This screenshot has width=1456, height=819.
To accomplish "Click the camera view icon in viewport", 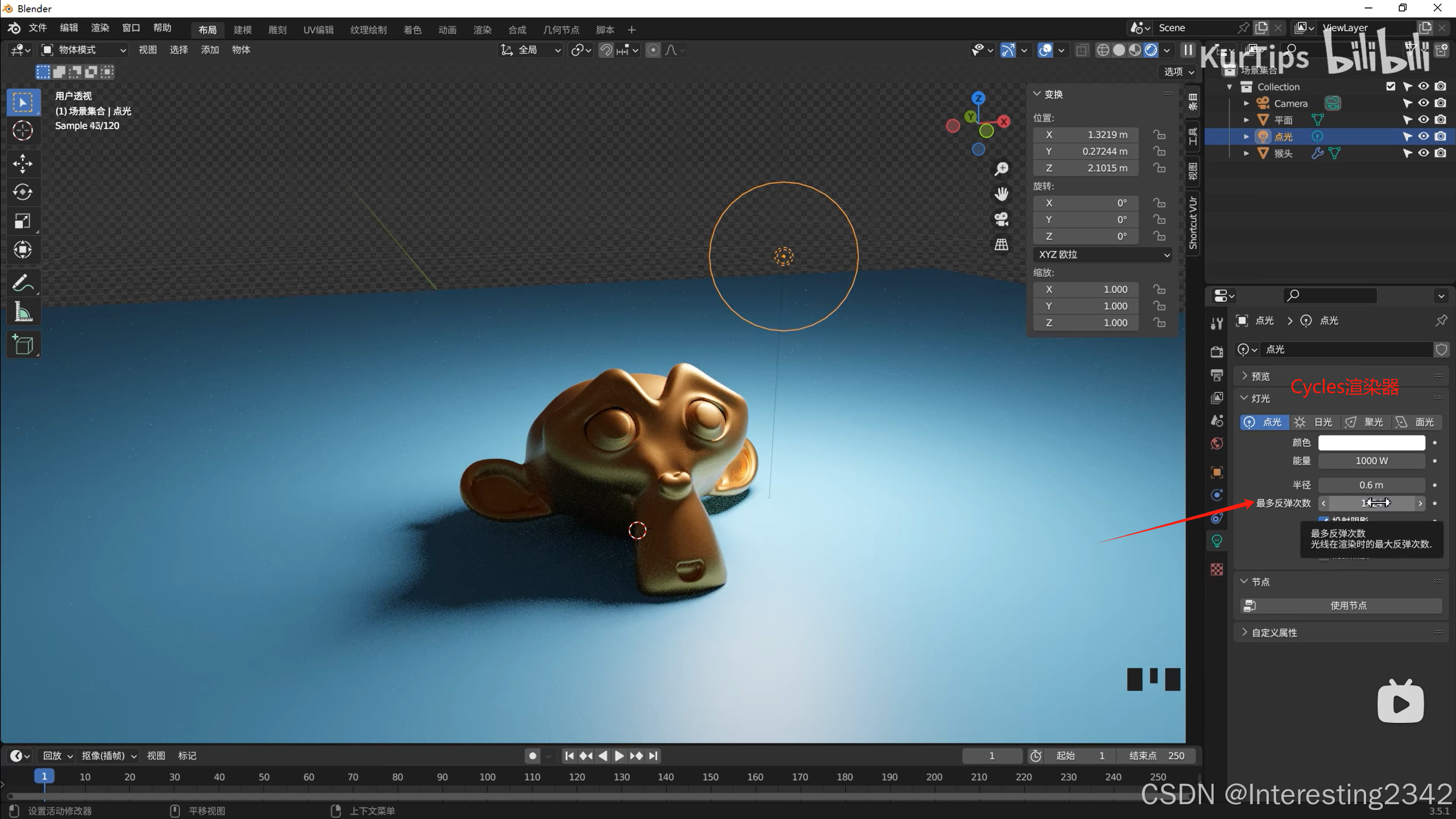I will coord(1001,219).
